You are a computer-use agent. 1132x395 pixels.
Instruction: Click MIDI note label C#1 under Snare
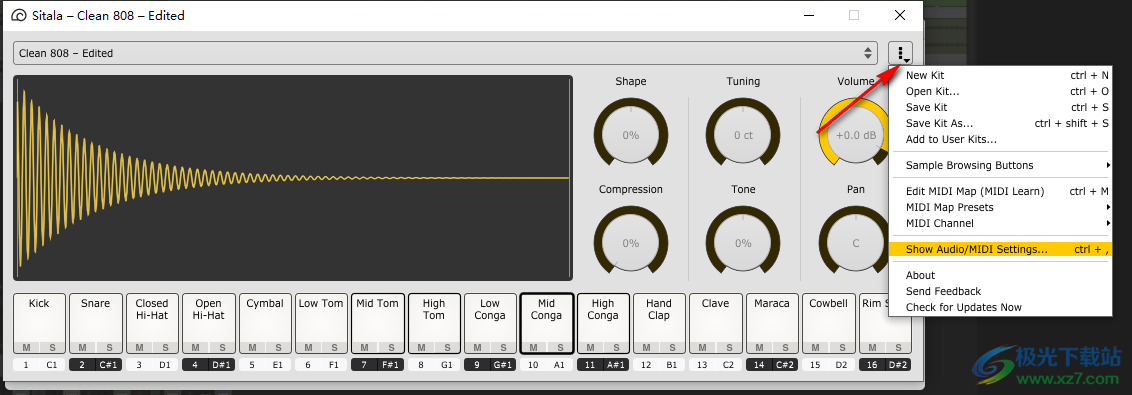108,365
